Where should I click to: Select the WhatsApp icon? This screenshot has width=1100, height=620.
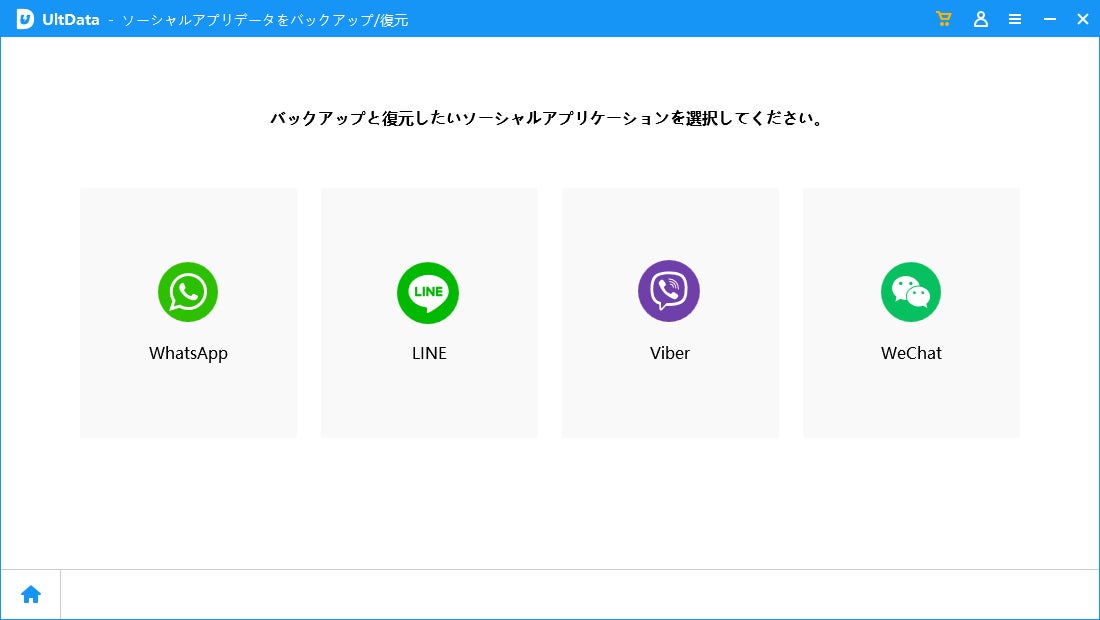[188, 292]
